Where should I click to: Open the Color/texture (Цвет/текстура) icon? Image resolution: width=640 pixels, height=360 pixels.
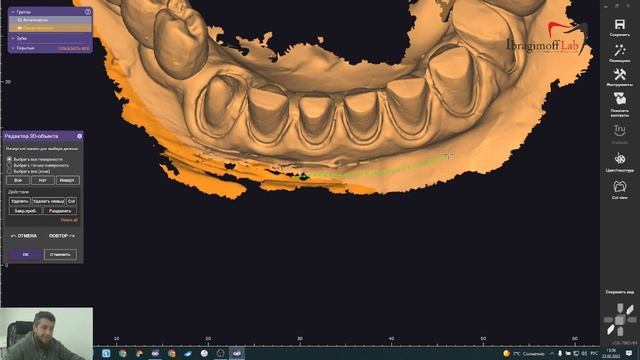pyautogui.click(x=620, y=159)
